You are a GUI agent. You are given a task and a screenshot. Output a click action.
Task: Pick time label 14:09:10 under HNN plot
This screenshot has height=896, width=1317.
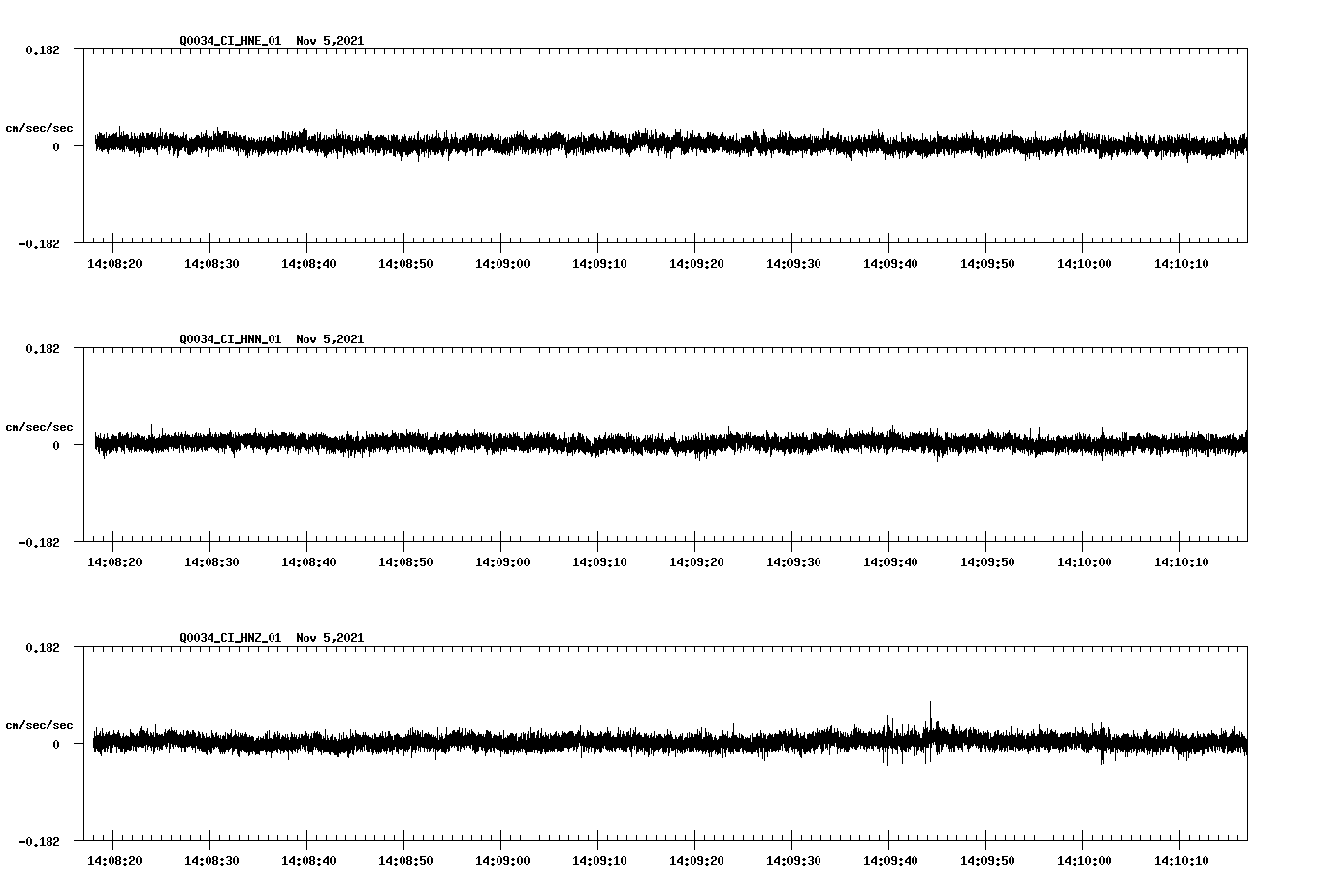point(599,561)
